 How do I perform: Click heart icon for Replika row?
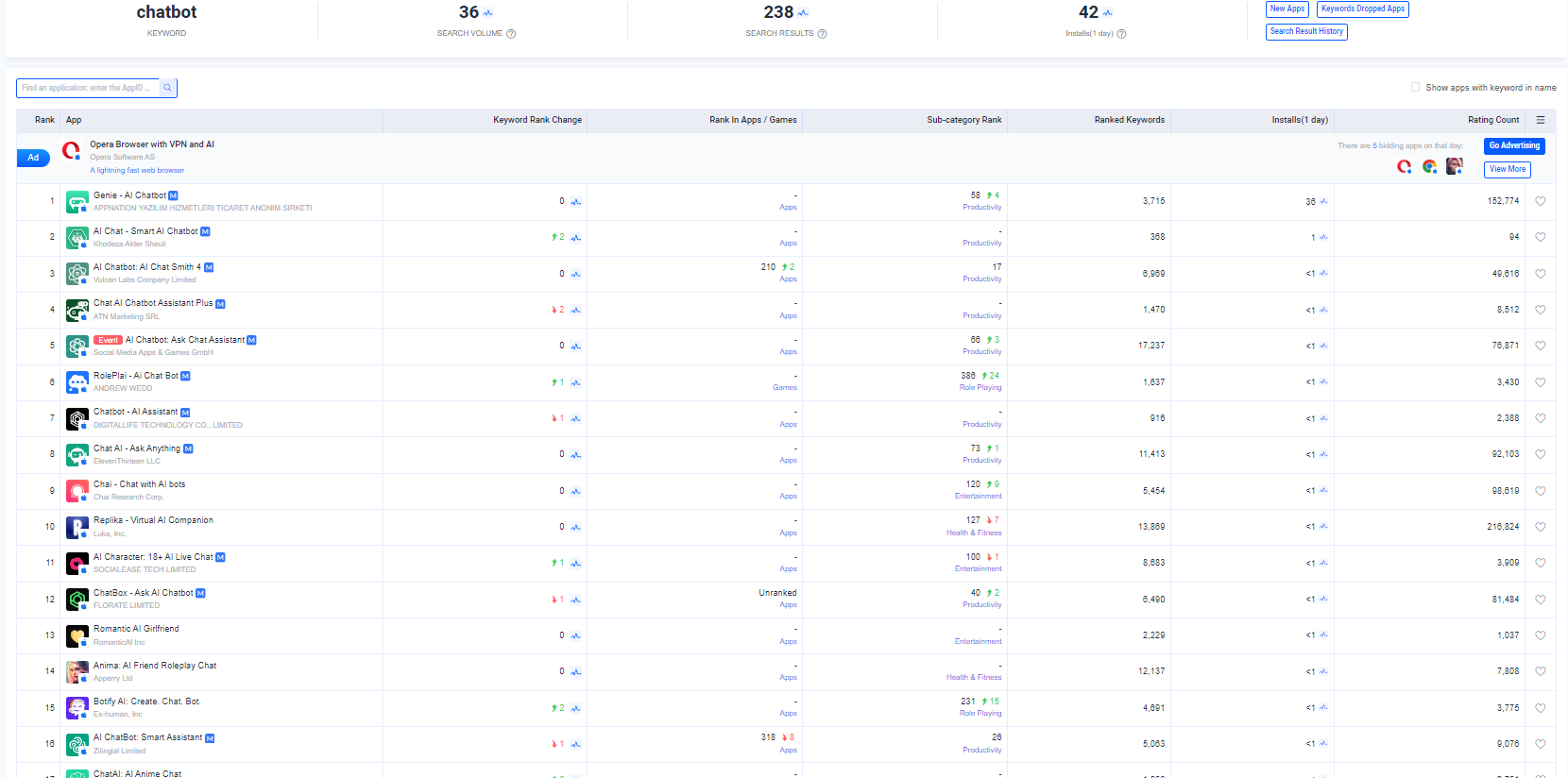[1540, 527]
